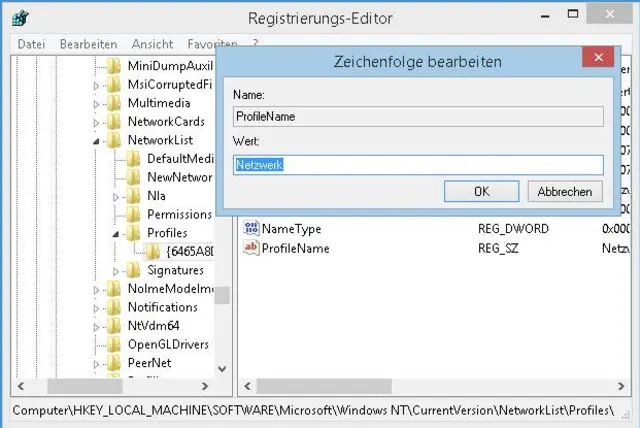Click the Wert input field with Netzwerk
The width and height of the screenshot is (640, 428).
(418, 165)
